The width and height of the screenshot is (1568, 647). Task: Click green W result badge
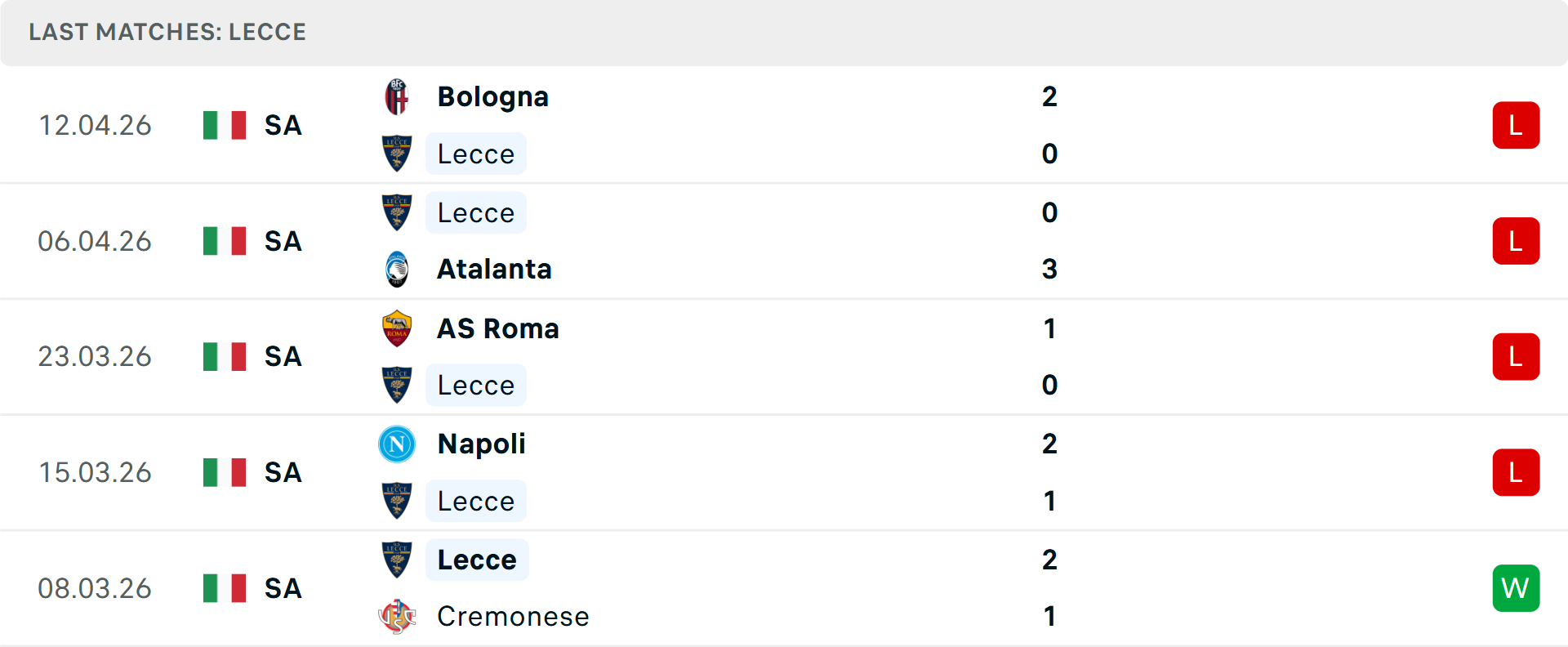click(x=1516, y=588)
